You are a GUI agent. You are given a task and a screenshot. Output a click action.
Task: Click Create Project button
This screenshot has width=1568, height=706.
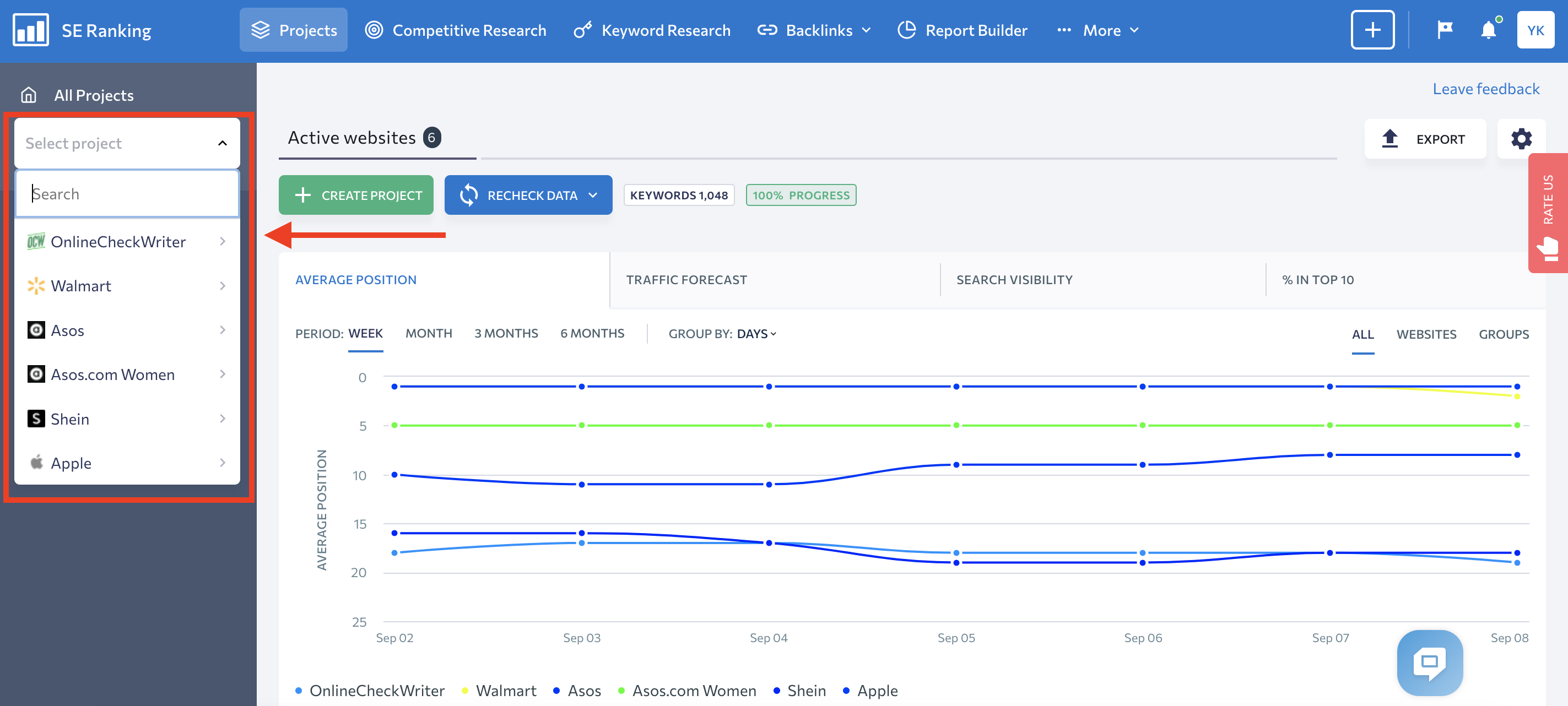click(356, 195)
